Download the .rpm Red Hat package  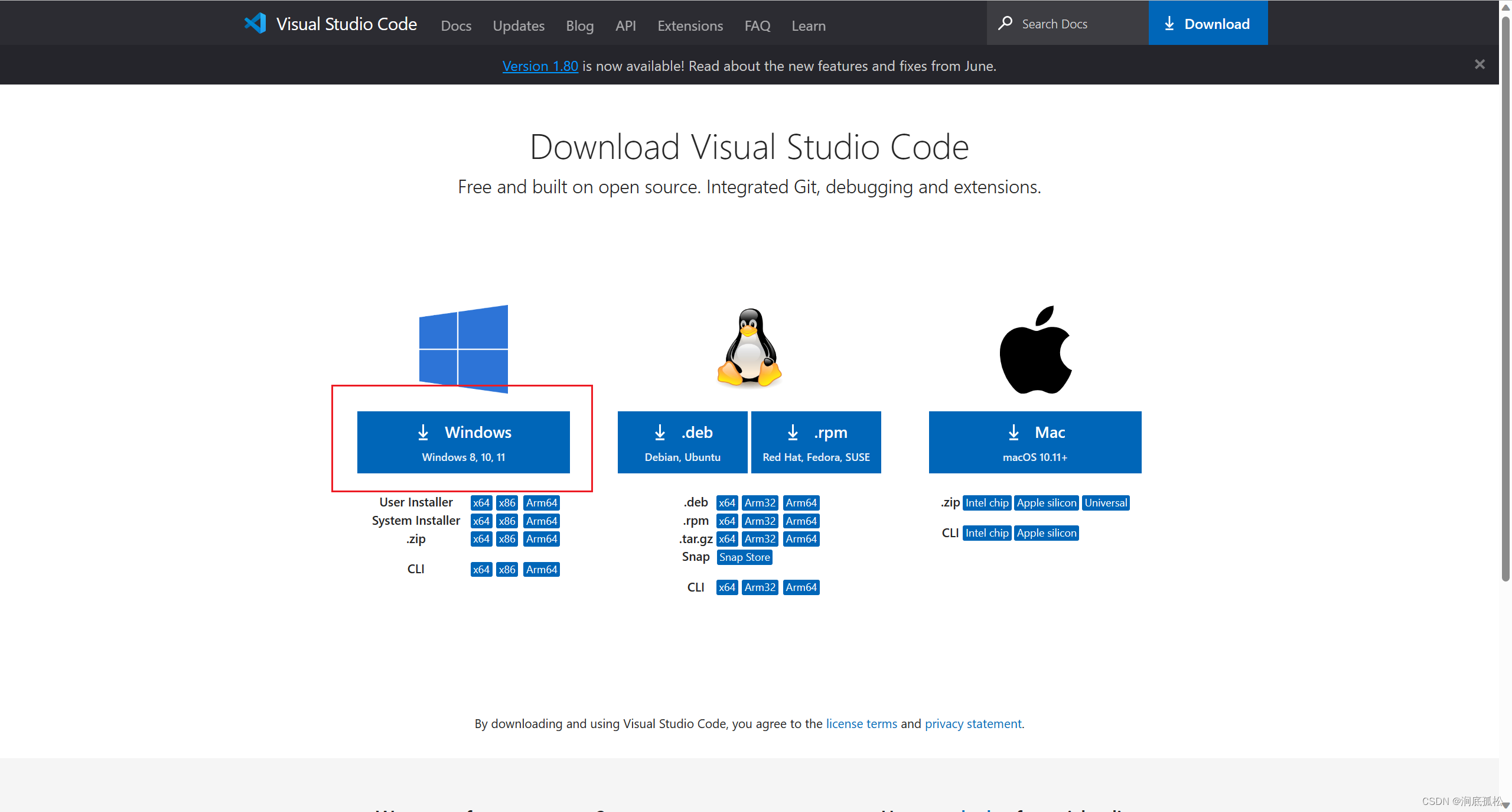click(816, 442)
